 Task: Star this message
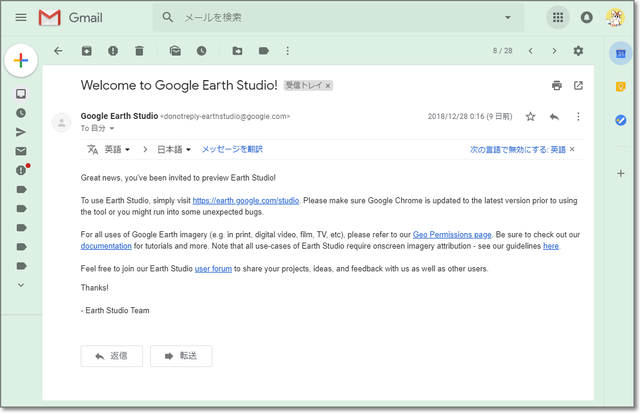pos(531,117)
